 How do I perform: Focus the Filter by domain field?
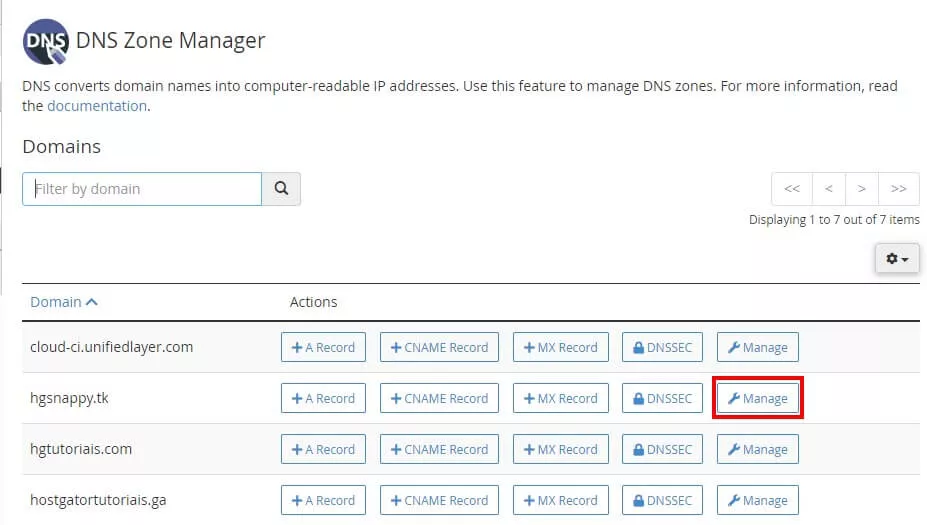[142, 189]
